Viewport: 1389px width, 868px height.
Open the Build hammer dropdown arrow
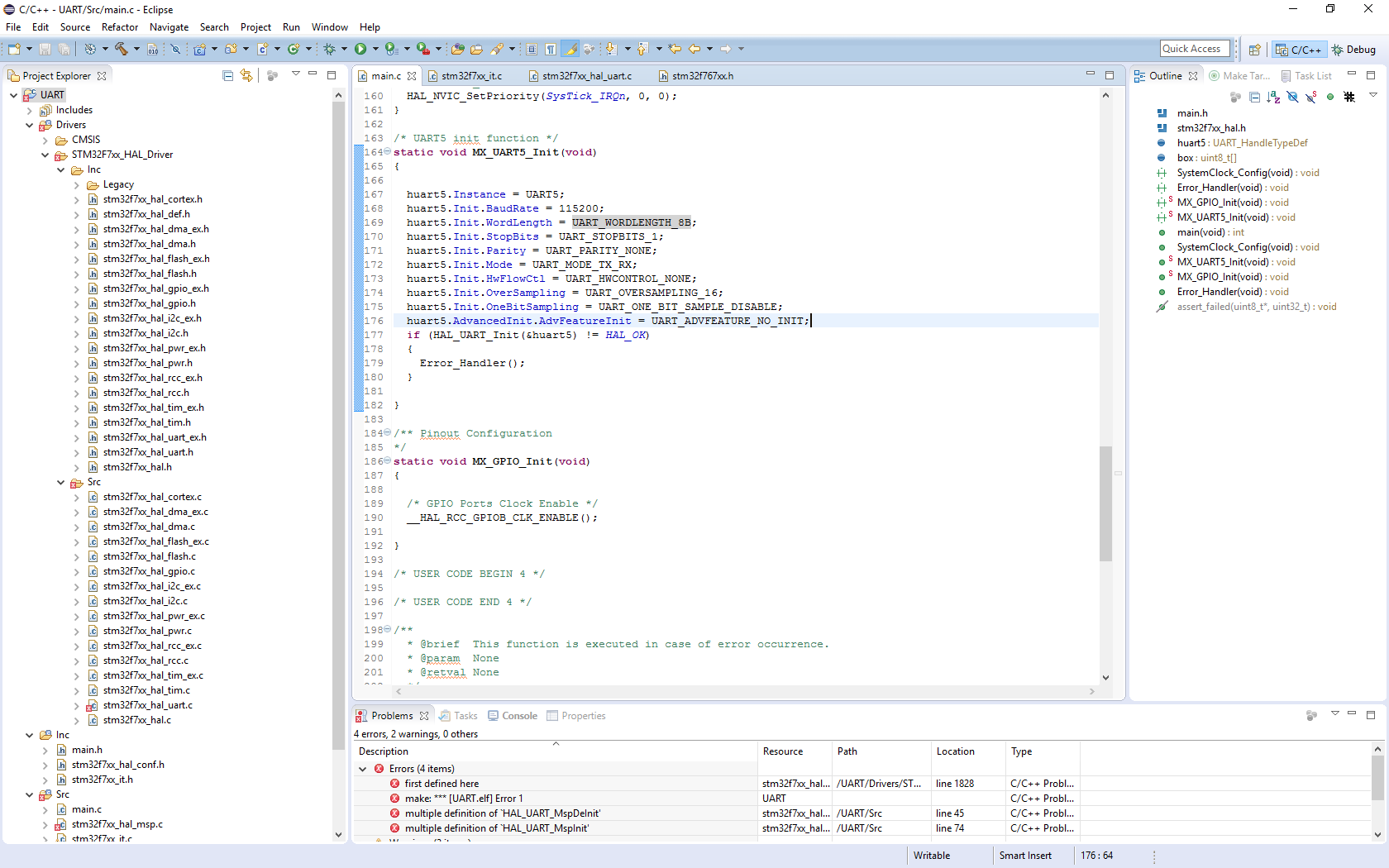point(136,49)
